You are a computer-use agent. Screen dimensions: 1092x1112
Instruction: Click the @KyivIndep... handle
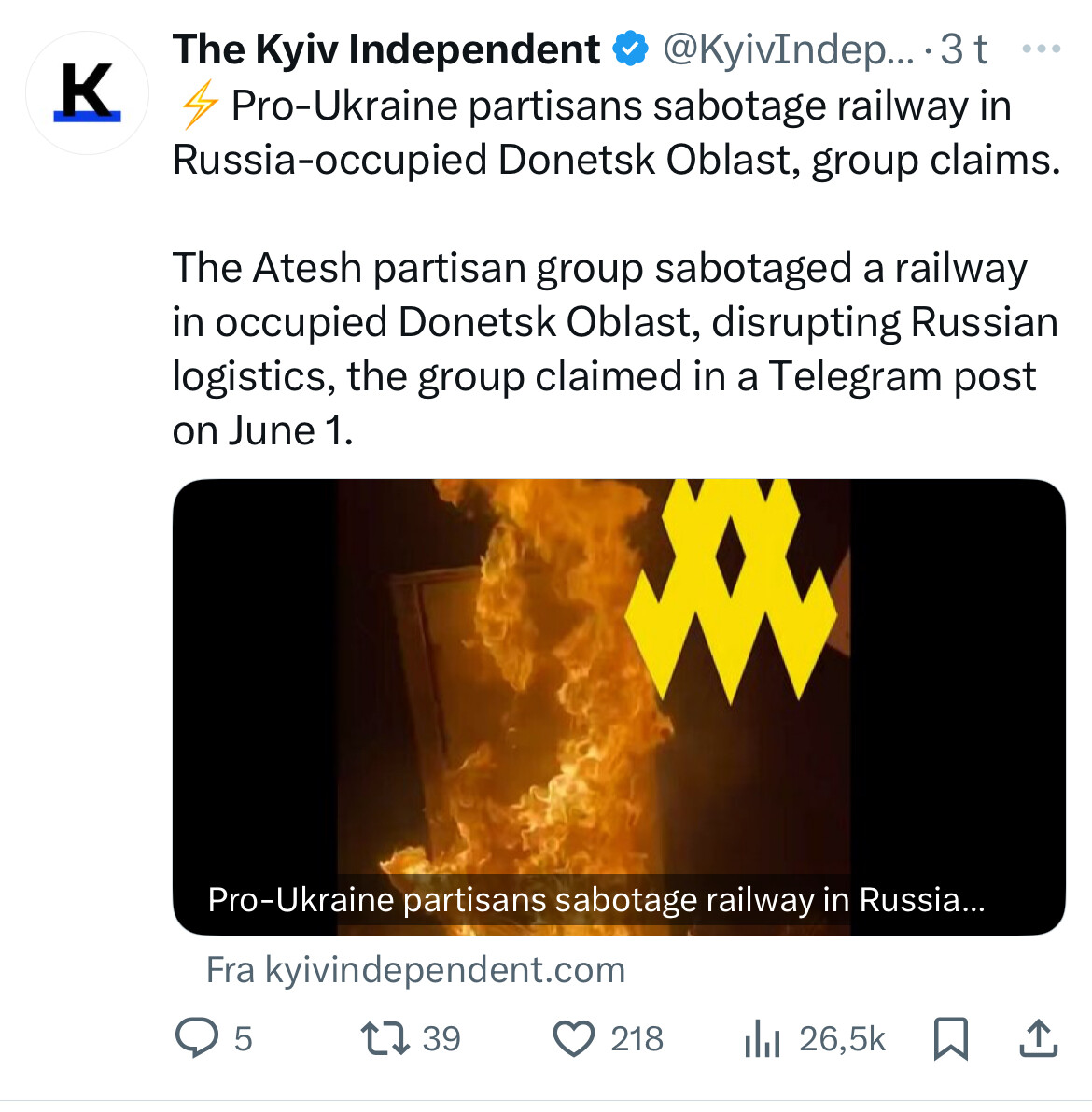pyautogui.click(x=789, y=49)
